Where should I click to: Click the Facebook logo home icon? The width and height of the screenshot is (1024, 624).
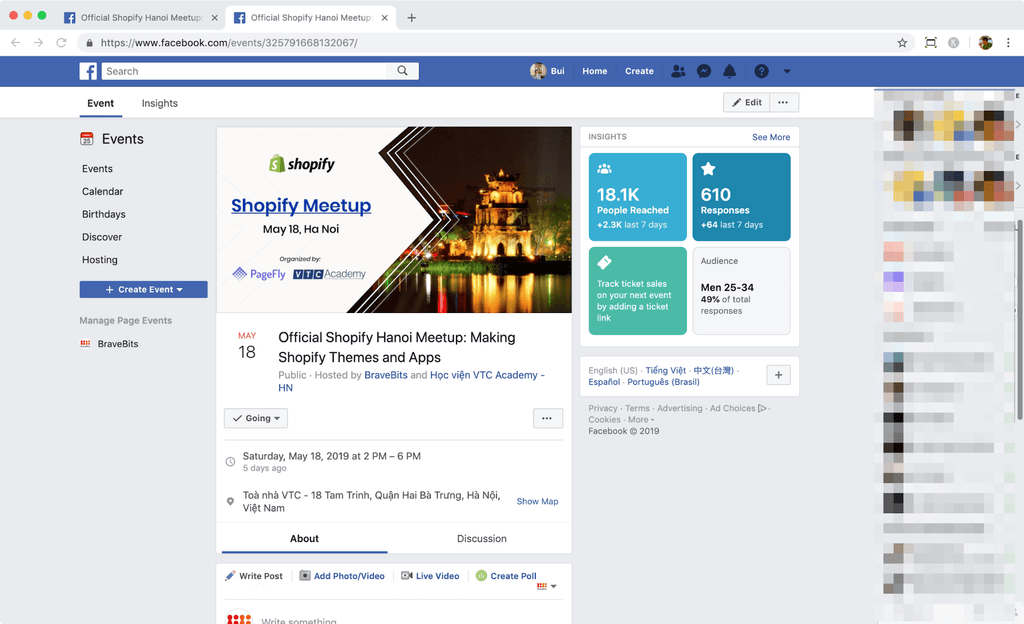point(88,71)
